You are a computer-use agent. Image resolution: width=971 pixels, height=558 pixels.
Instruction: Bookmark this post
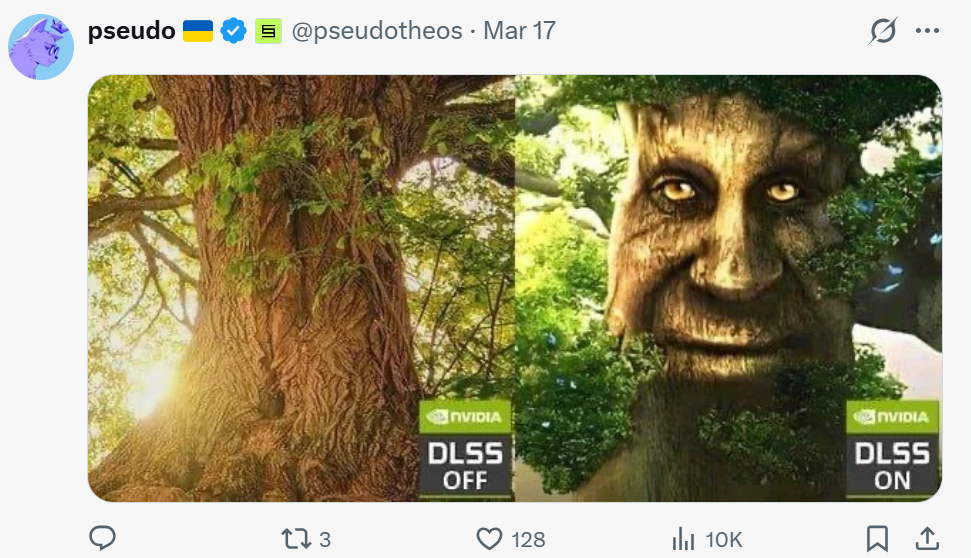[877, 539]
